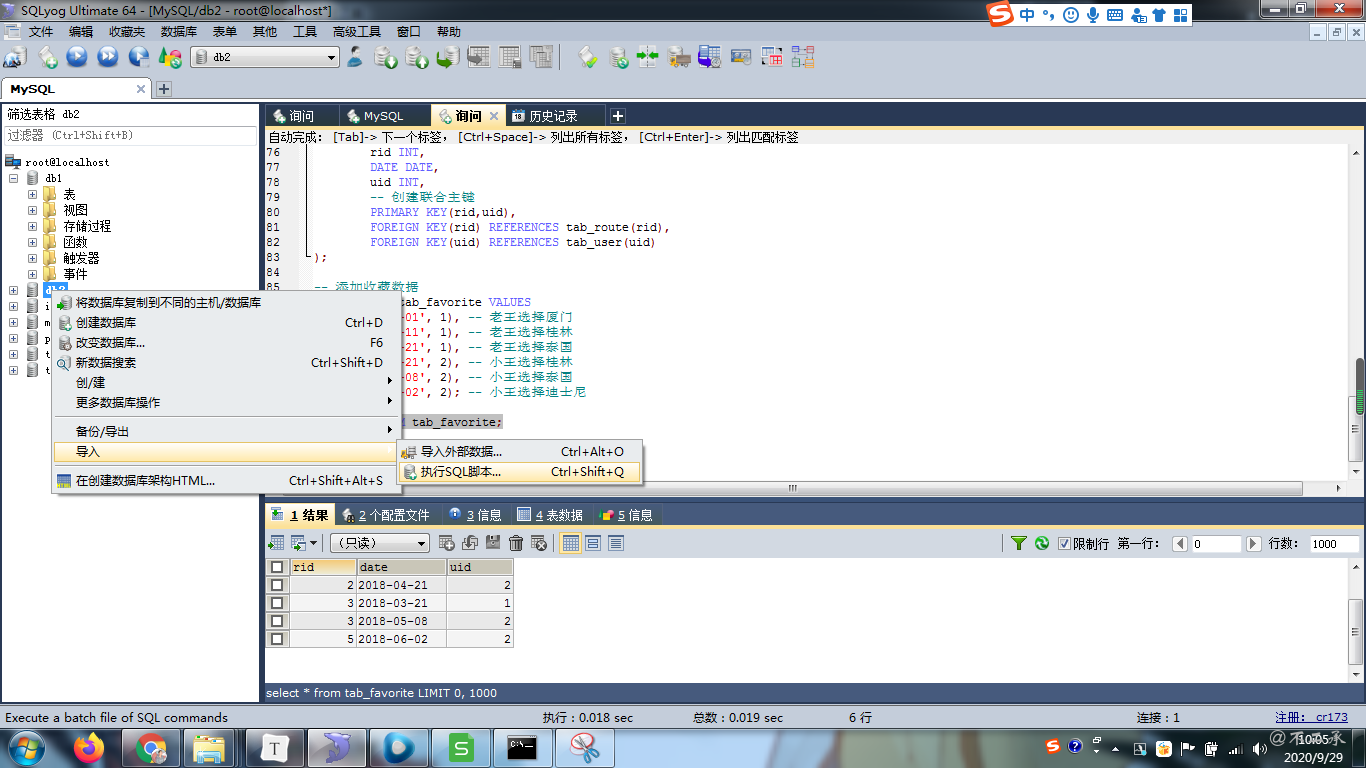Open the schema designer icon

[802, 57]
